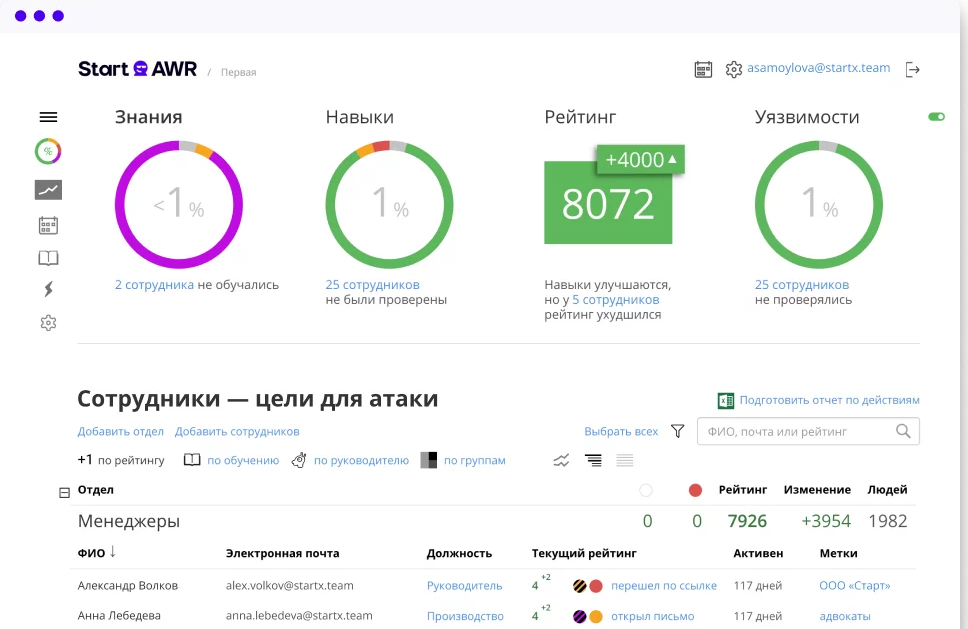Click the 'Рейтинг' column header
Viewport: 968px width, 629px height.
pos(743,489)
